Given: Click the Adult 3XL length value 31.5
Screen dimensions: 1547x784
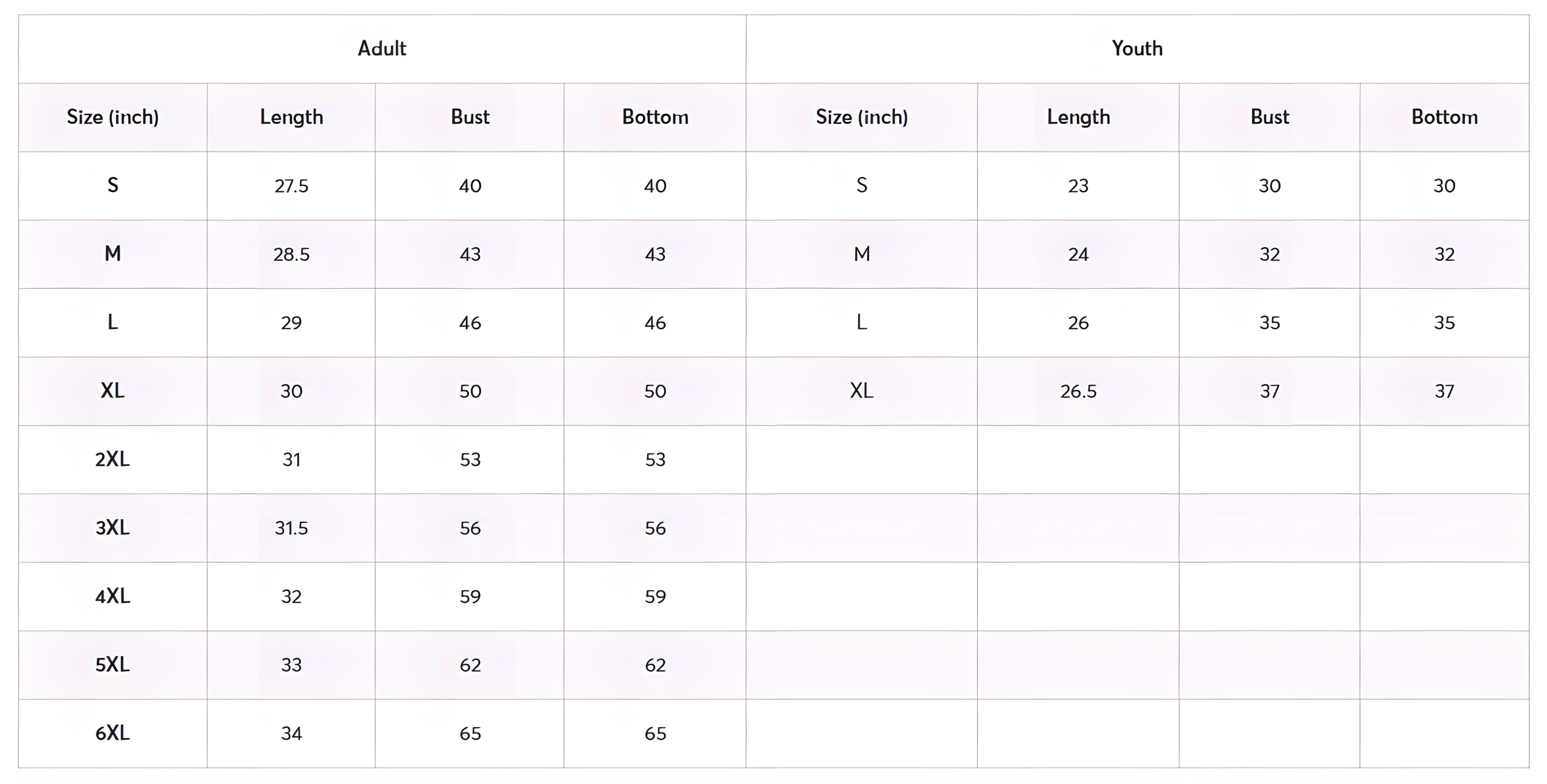Looking at the screenshot, I should [291, 529].
